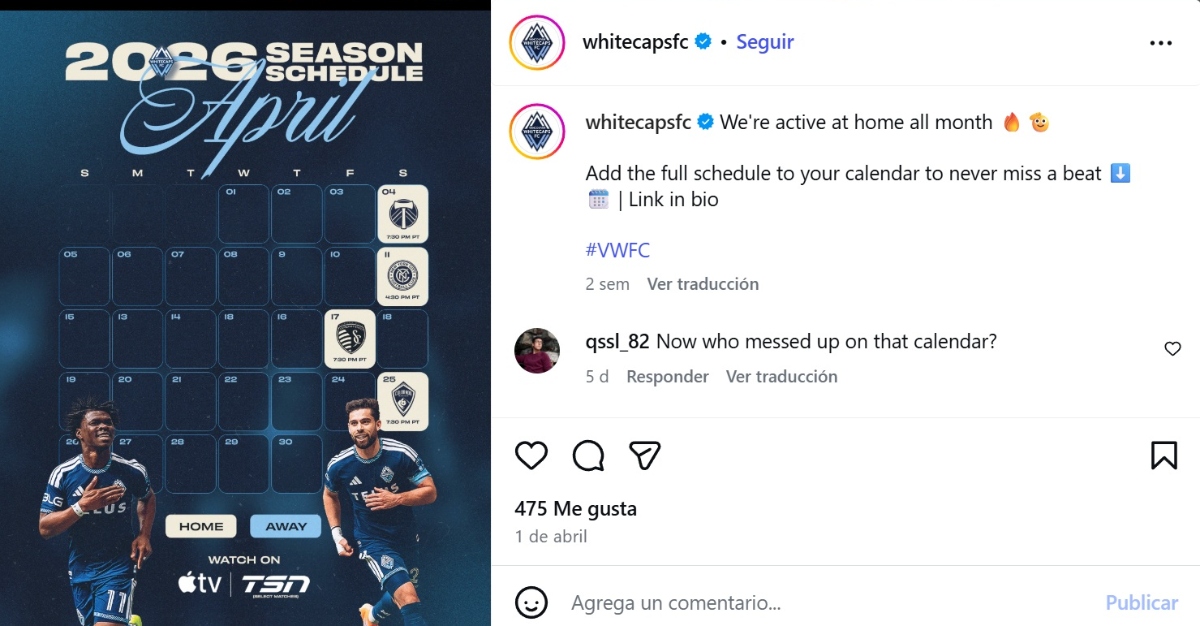View who liked via 475 Me gusta
1200x626 pixels.
pyautogui.click(x=576, y=508)
